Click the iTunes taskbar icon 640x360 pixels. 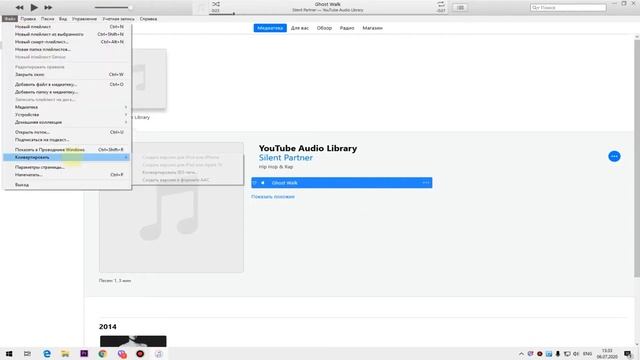(x=159, y=353)
